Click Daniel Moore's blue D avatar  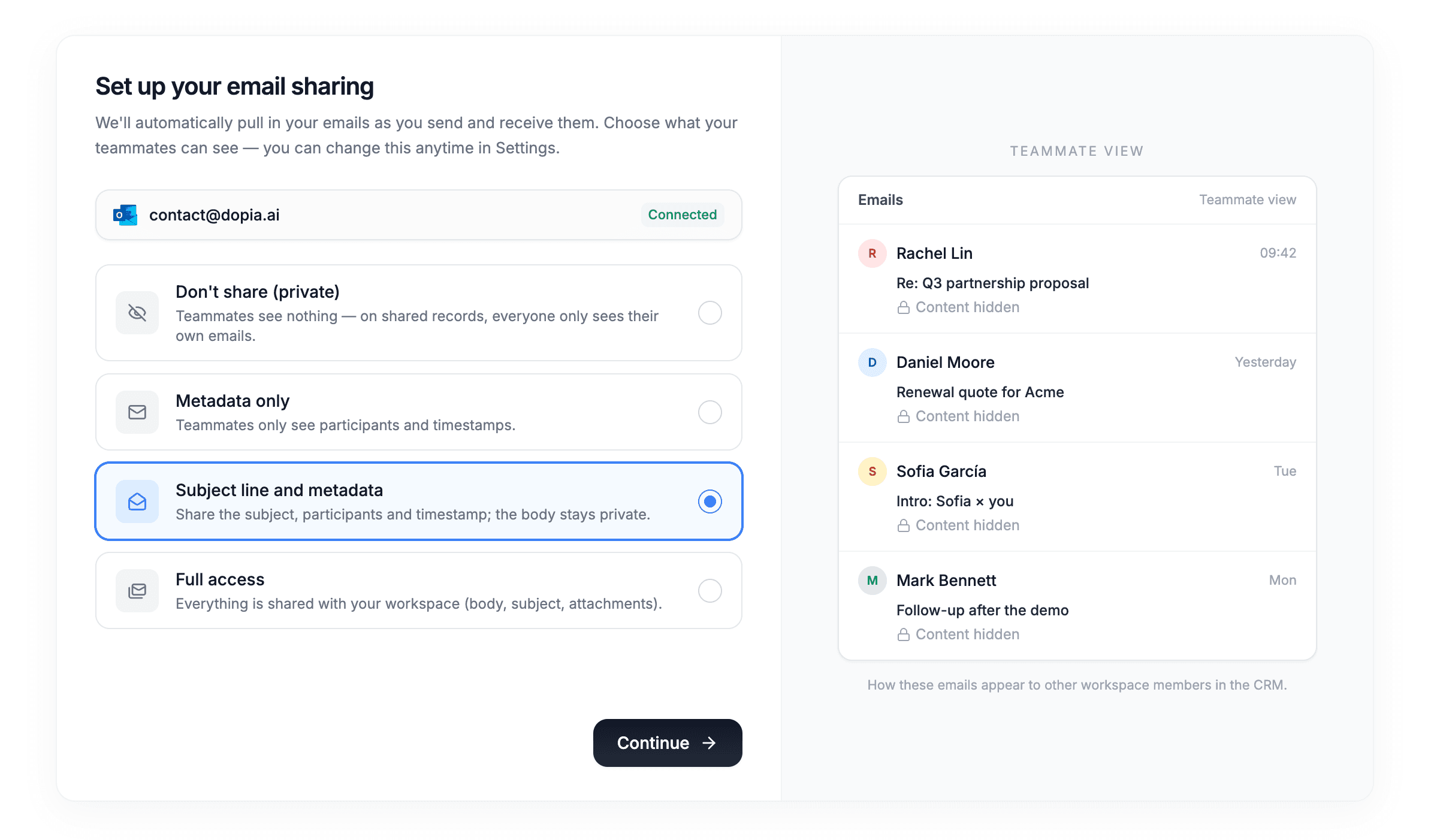coord(873,362)
